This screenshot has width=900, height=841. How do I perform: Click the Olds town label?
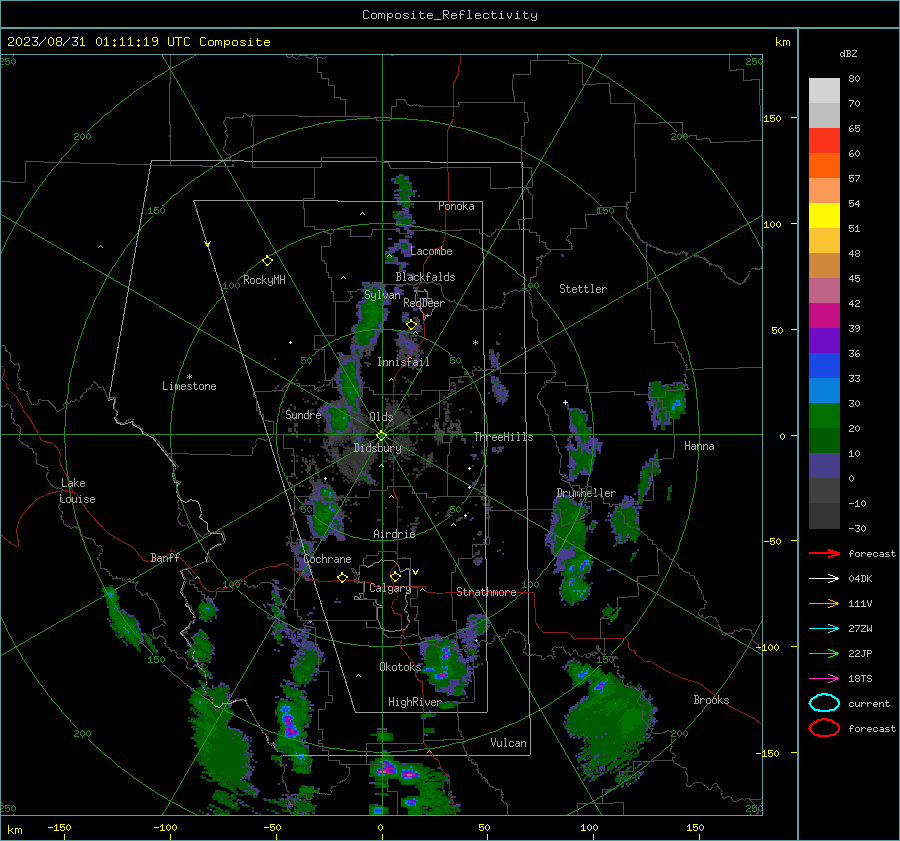click(x=381, y=417)
